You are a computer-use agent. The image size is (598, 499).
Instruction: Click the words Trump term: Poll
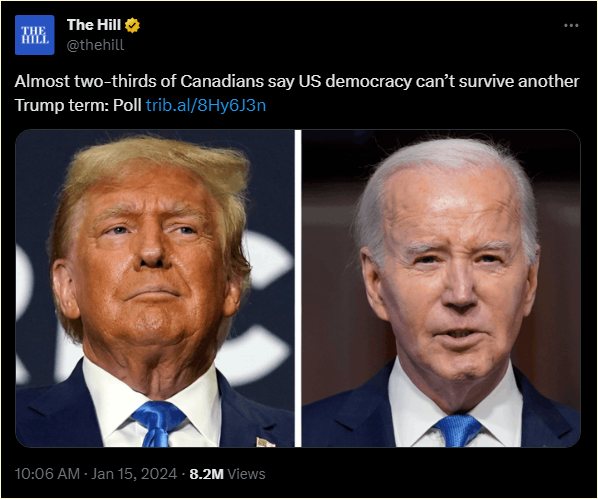[x=78, y=105]
